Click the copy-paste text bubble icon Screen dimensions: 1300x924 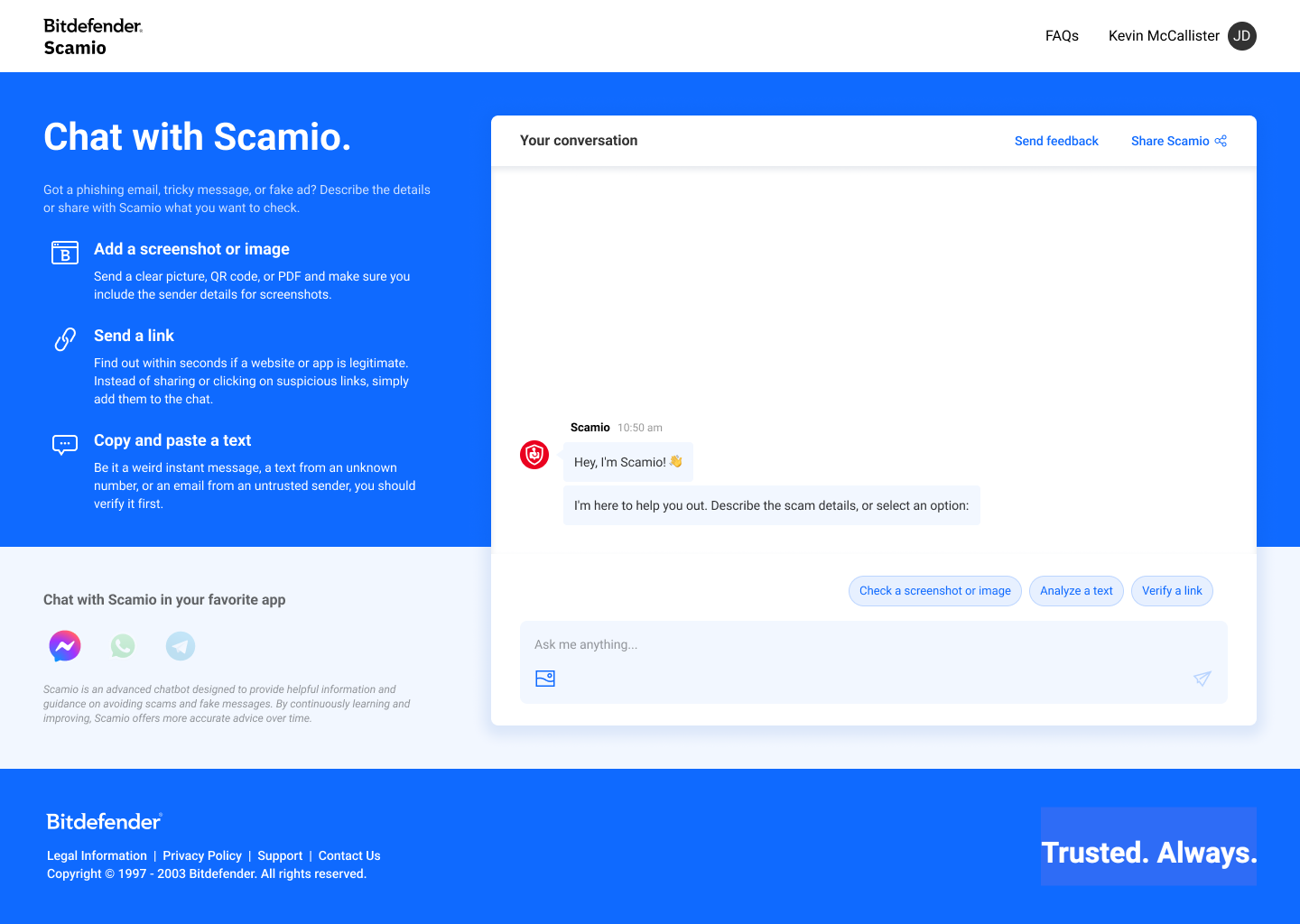64,444
